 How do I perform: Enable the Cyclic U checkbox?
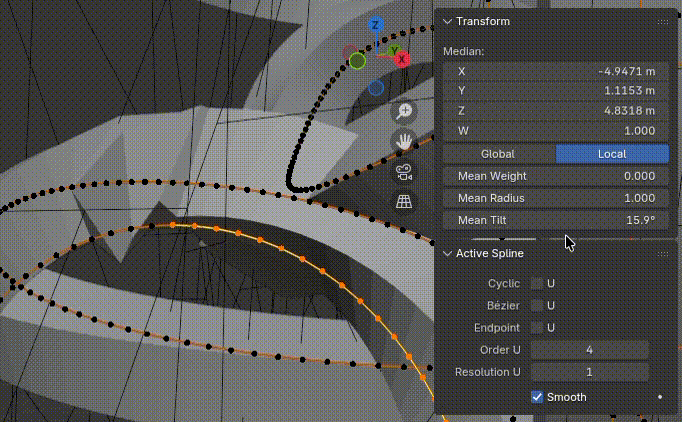tap(537, 284)
